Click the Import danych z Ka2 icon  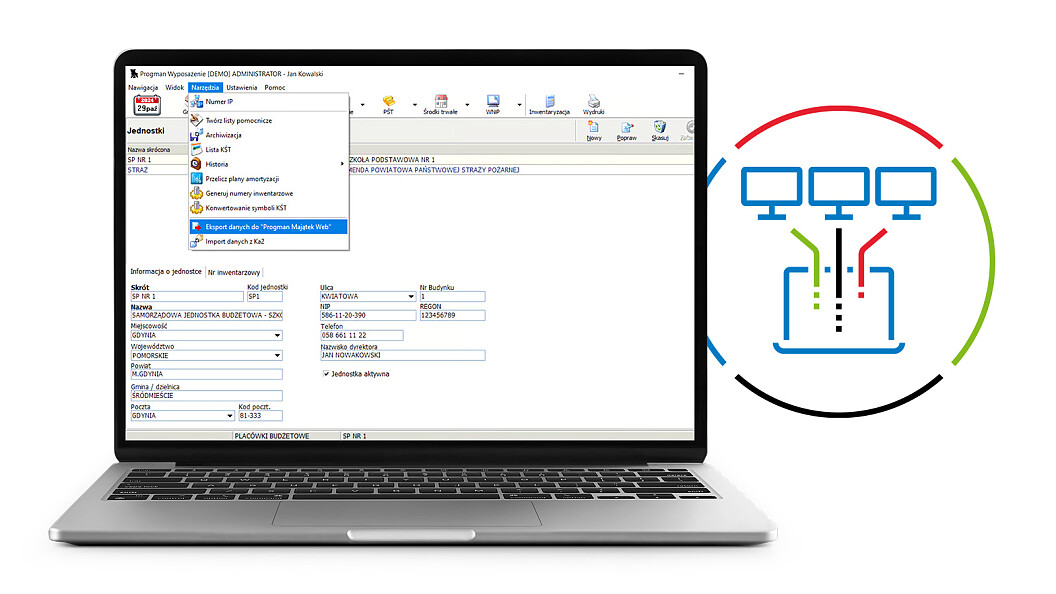197,241
